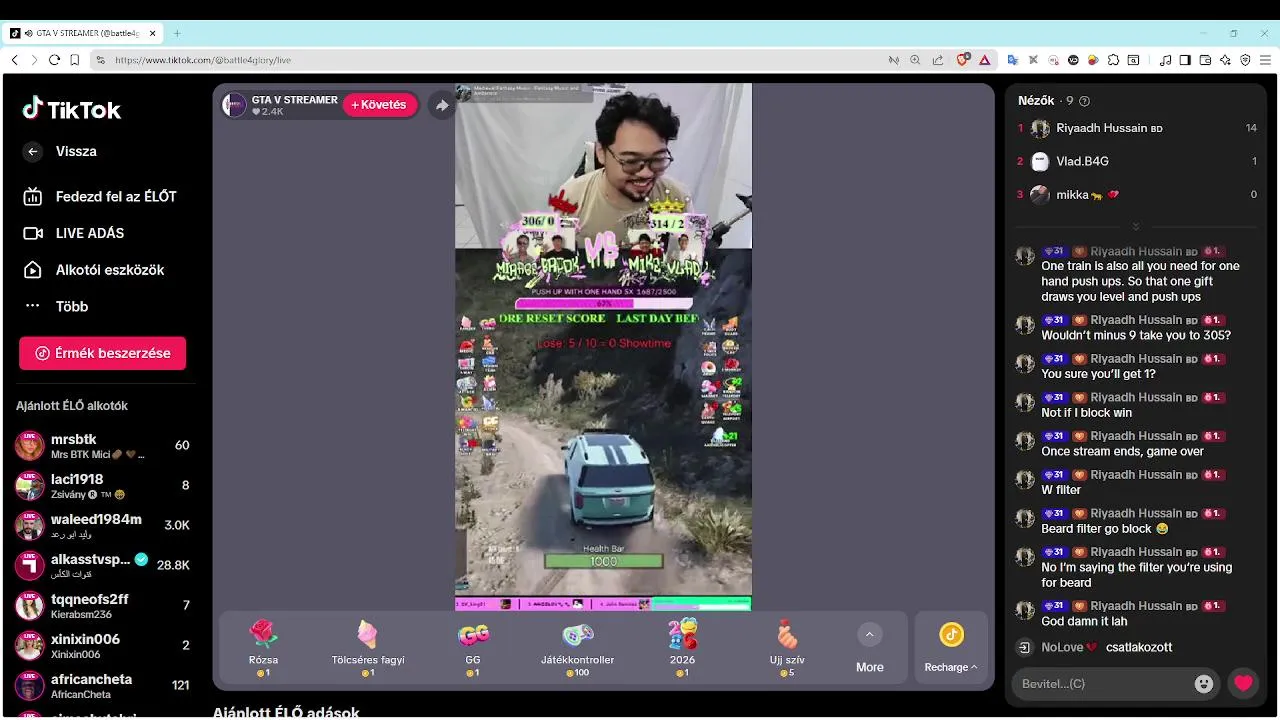The height and width of the screenshot is (720, 1280).
Task: Click the share arrow next to Követés
Action: coord(442,105)
